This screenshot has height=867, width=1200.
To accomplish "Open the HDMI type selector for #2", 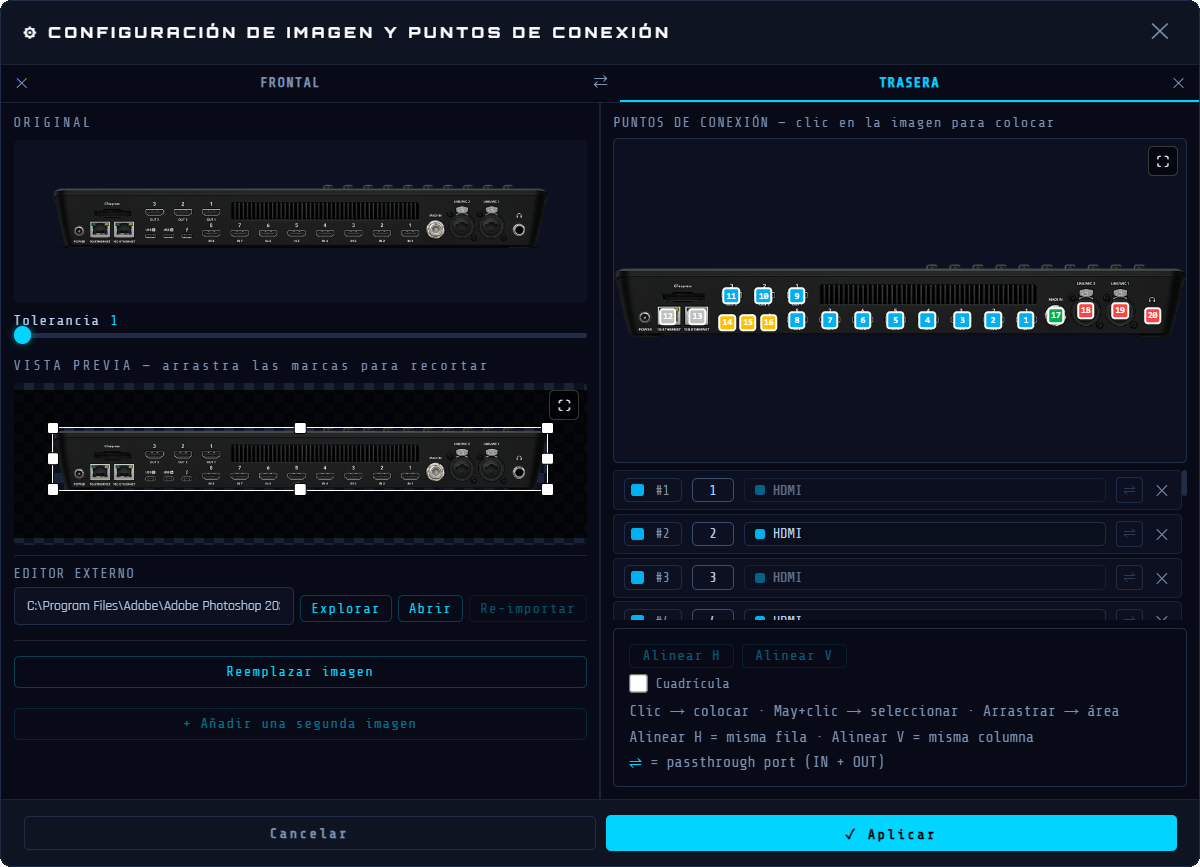I will pyautogui.click(x=925, y=534).
